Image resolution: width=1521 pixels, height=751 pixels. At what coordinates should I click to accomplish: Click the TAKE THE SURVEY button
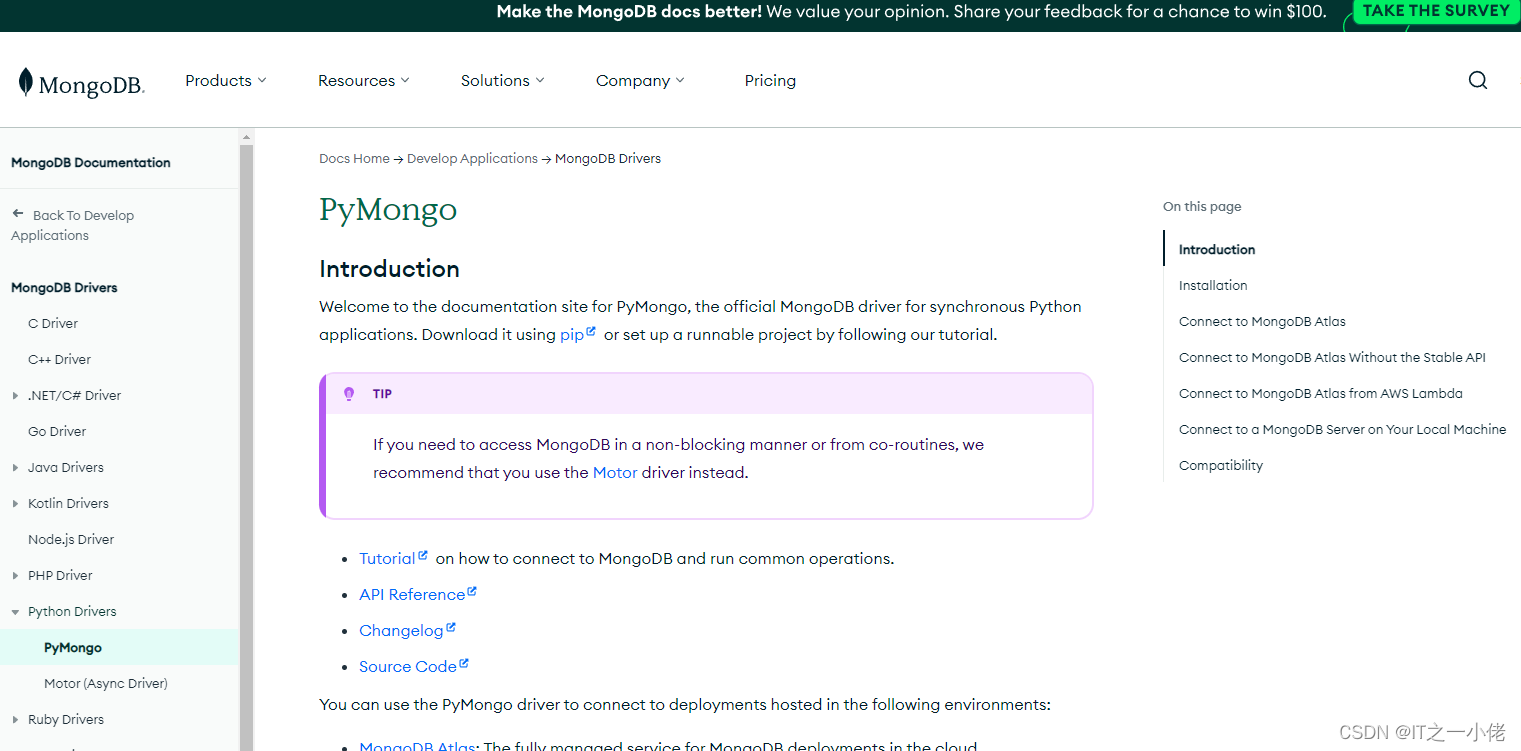tap(1436, 11)
